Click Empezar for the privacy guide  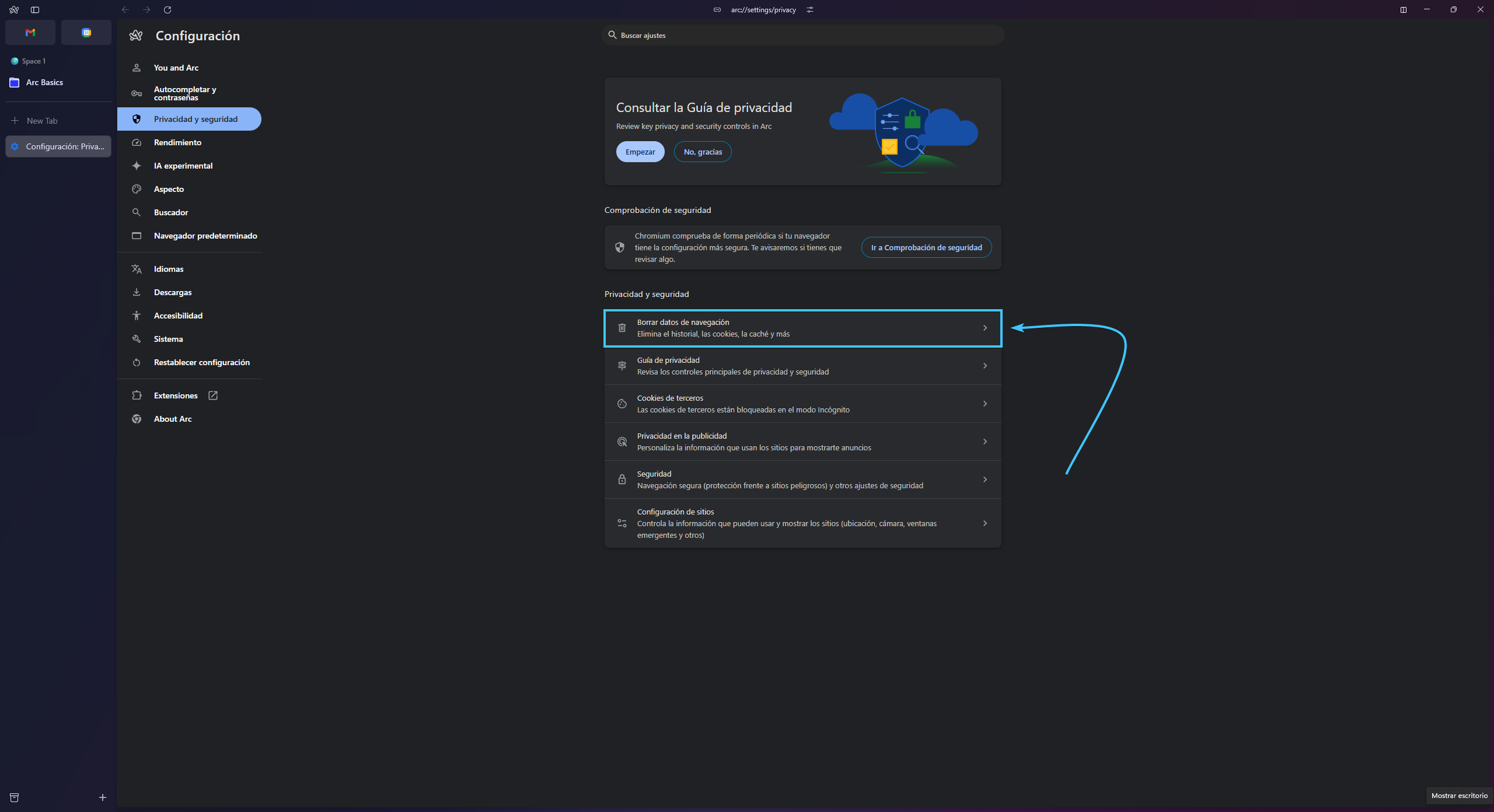click(x=640, y=152)
